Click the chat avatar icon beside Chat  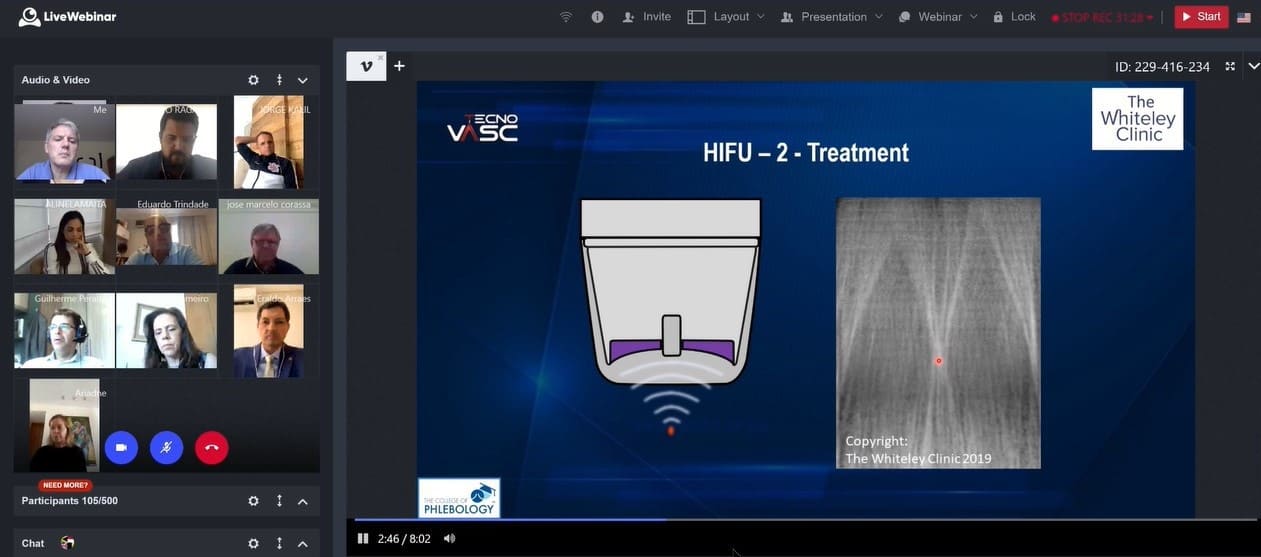67,543
